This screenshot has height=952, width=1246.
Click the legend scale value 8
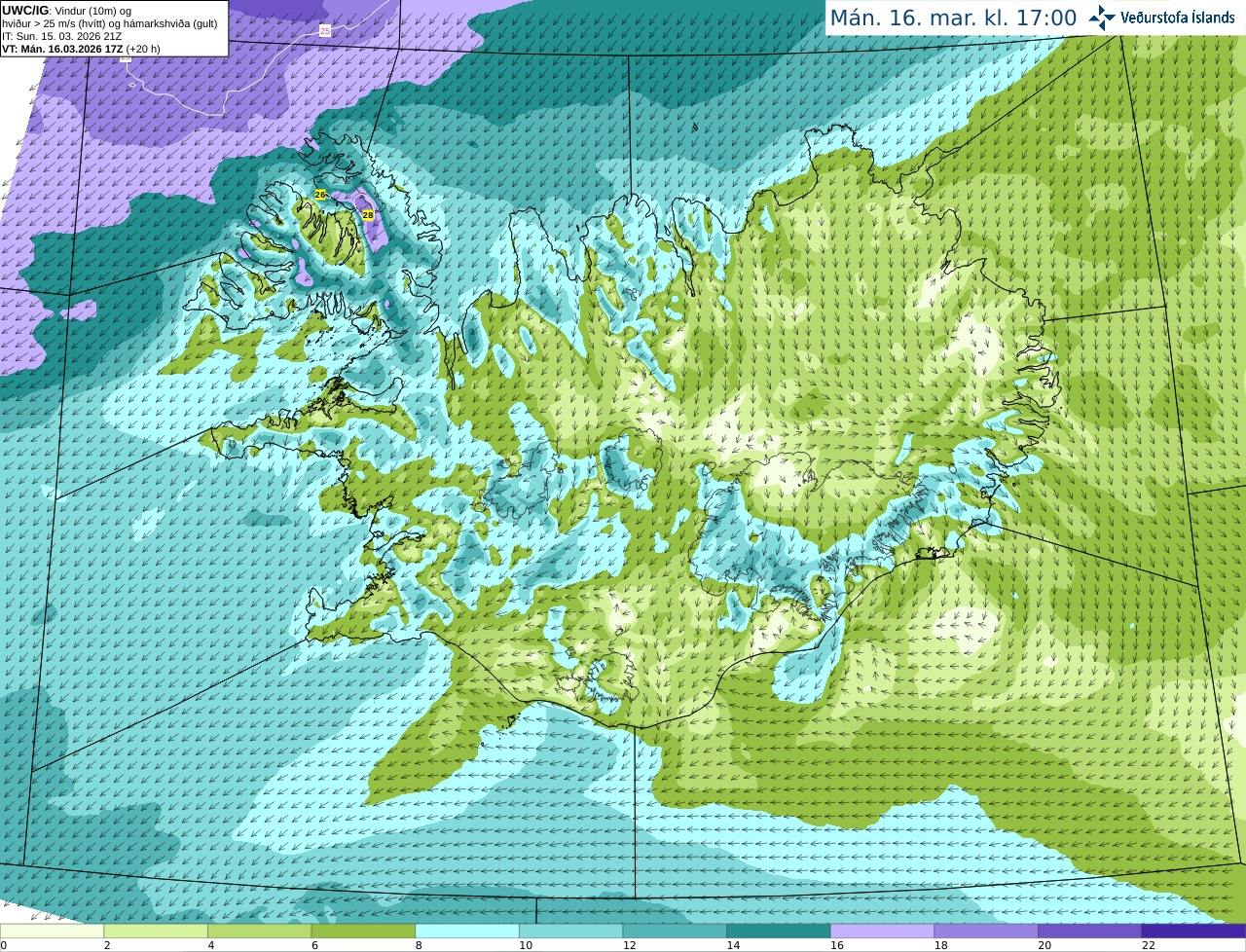[x=419, y=945]
